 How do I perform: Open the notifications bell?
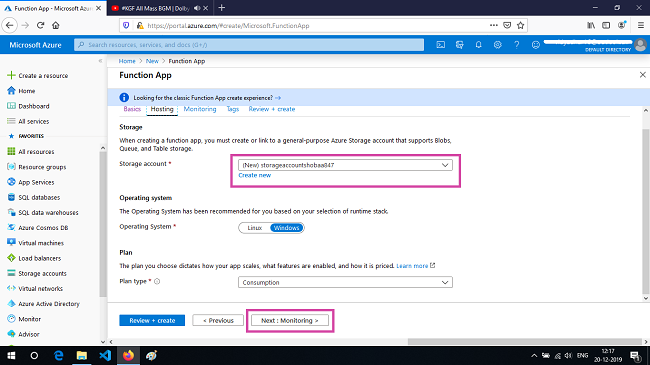tap(478, 45)
